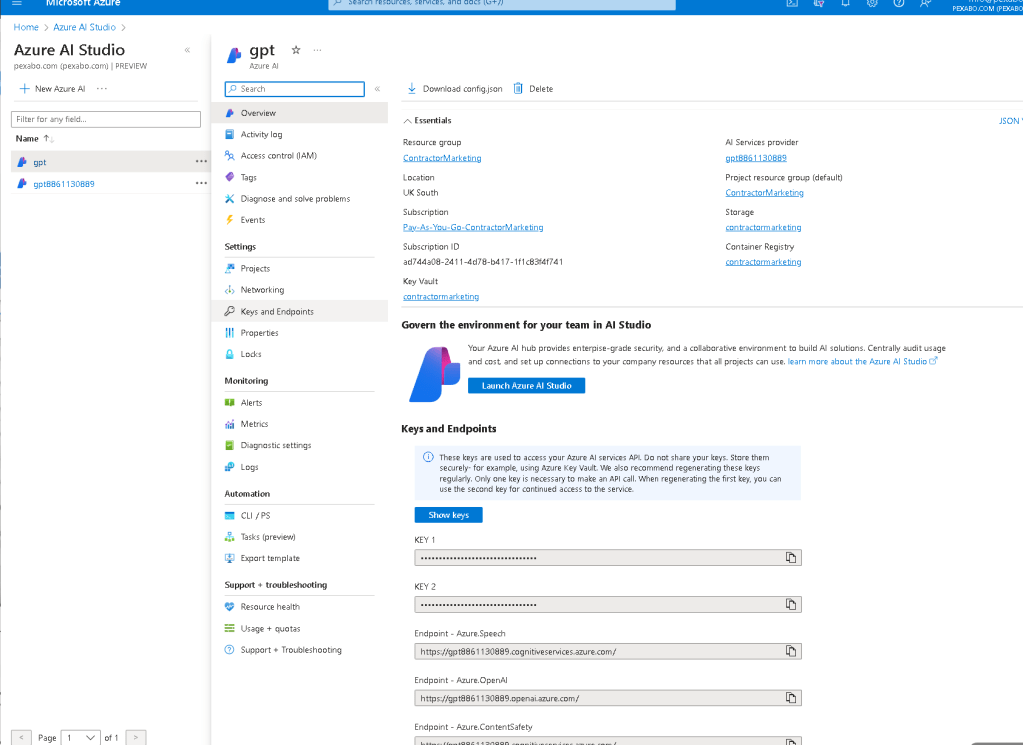Copy the Azure.Speech endpoint URL
The height and width of the screenshot is (745, 1023).
[791, 651]
